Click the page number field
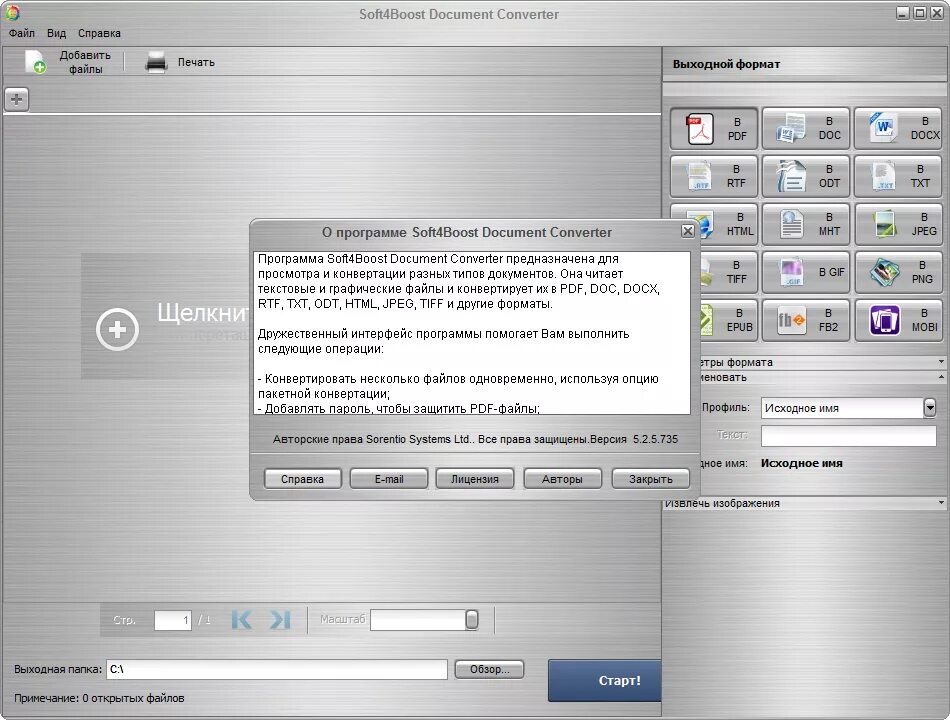950x720 pixels. (x=173, y=620)
